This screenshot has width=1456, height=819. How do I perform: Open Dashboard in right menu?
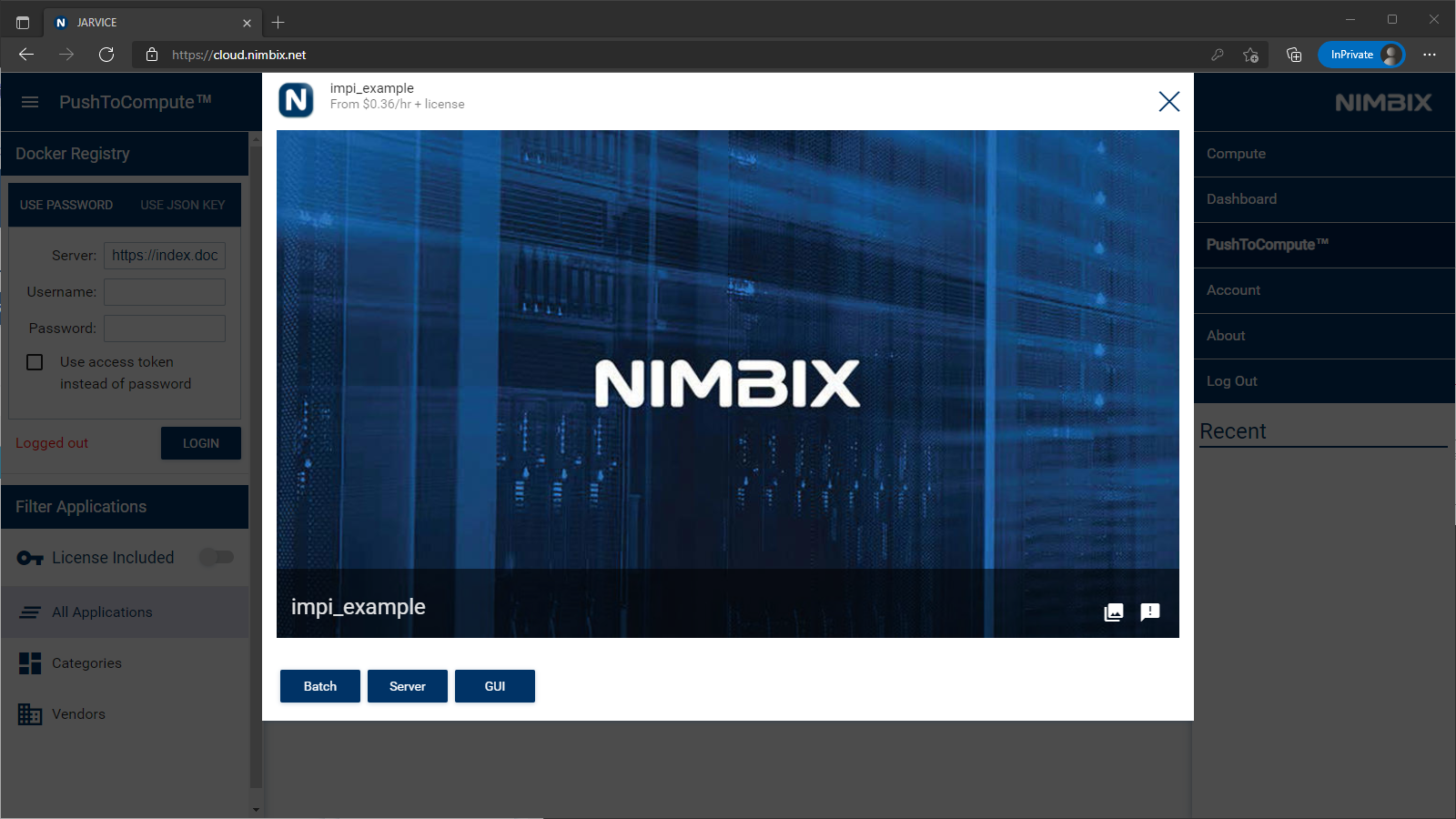click(1324, 199)
